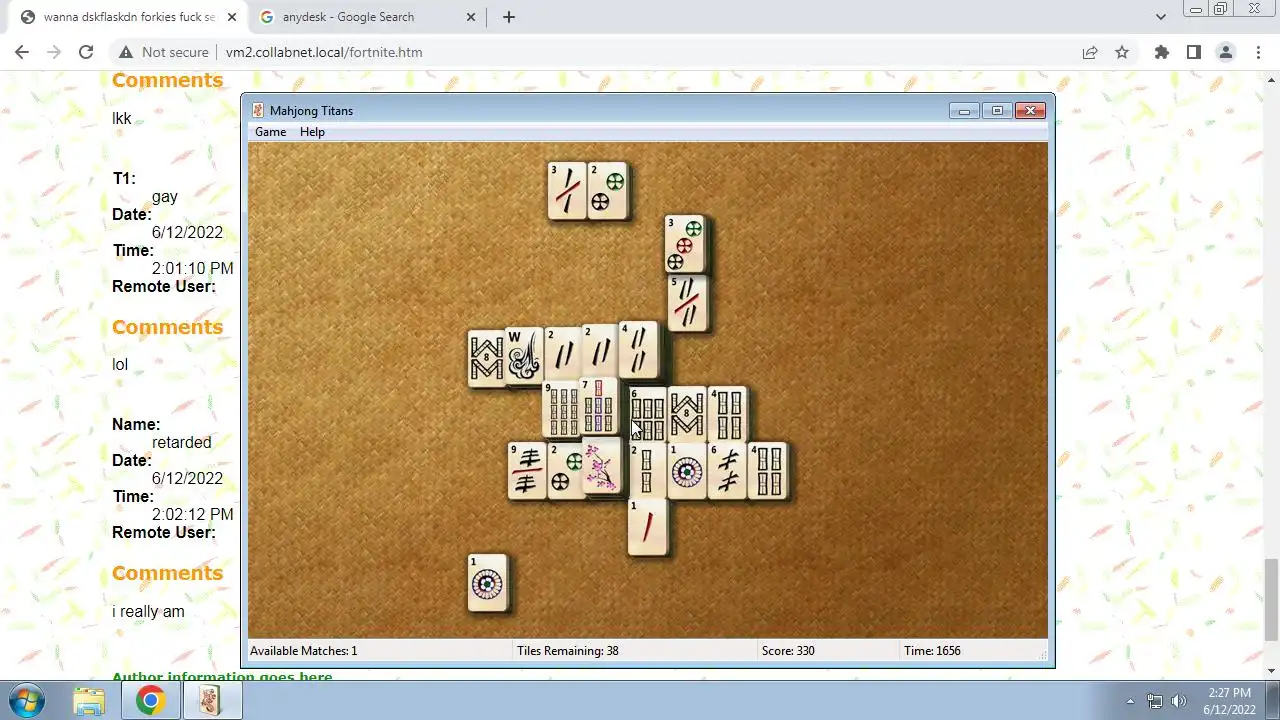The height and width of the screenshot is (720, 1280).
Task: Open File Explorer from the taskbar
Action: [x=89, y=701]
